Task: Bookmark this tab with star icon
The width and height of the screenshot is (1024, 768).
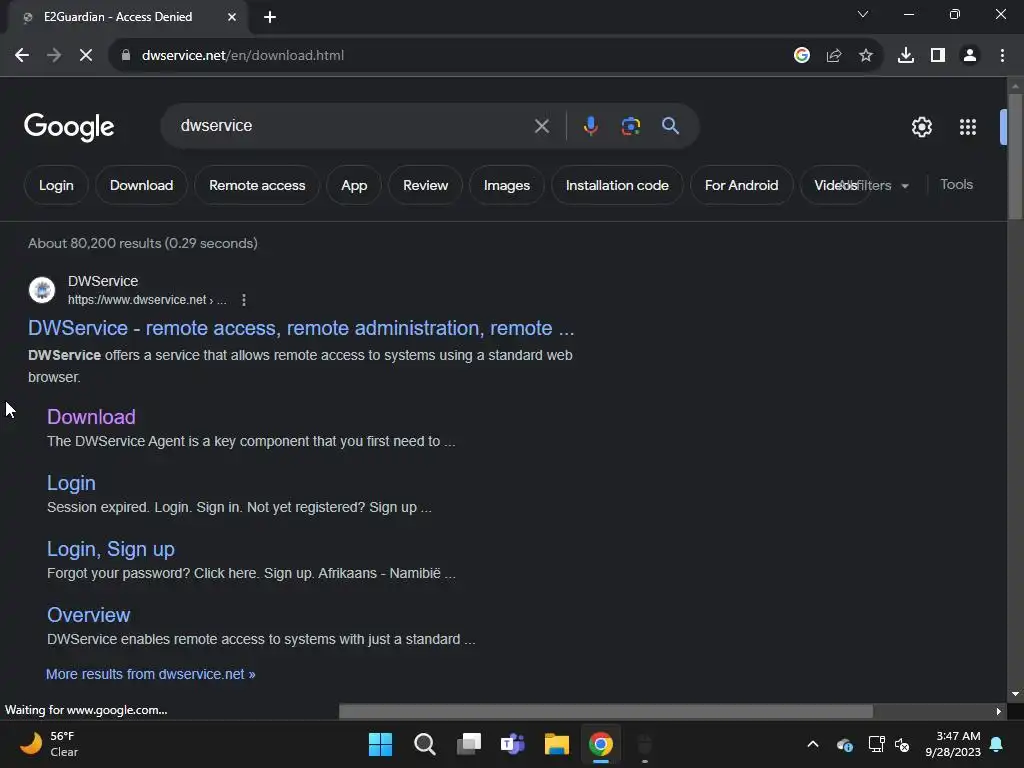Action: 866,56
